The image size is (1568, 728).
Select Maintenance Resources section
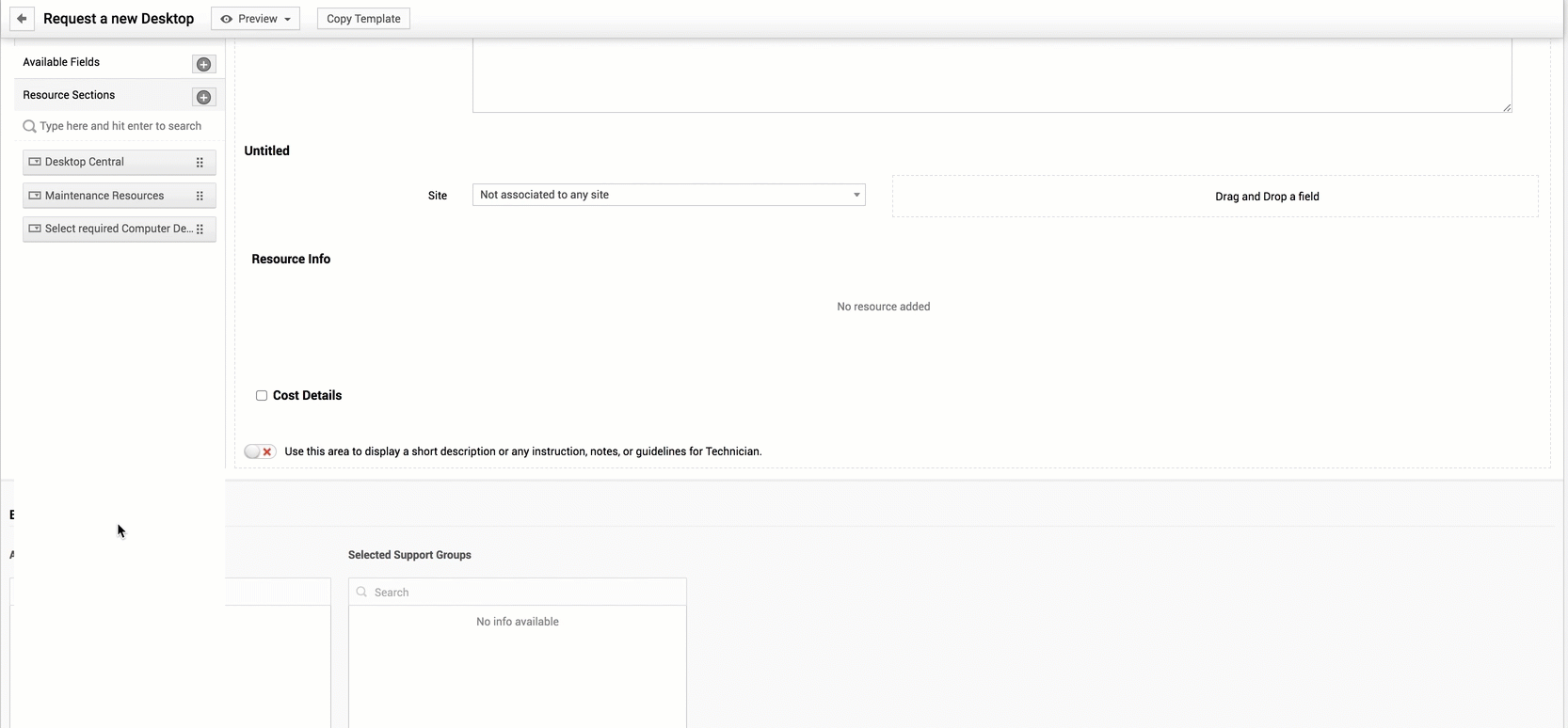coord(120,196)
